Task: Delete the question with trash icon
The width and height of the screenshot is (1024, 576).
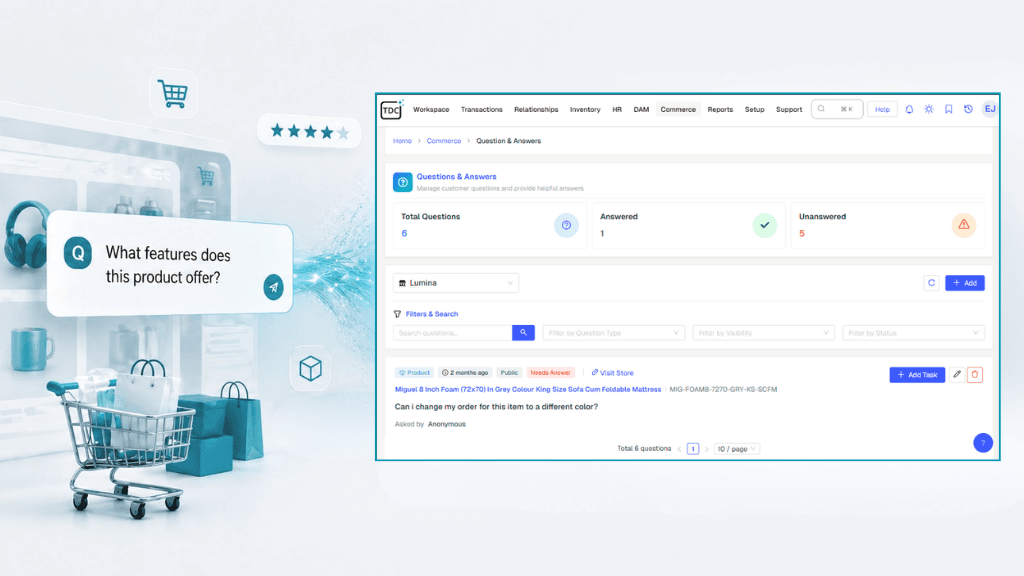Action: 975,374
